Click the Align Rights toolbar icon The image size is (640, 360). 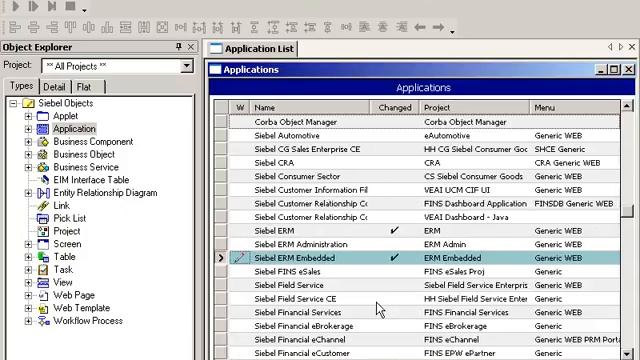(x=52, y=27)
